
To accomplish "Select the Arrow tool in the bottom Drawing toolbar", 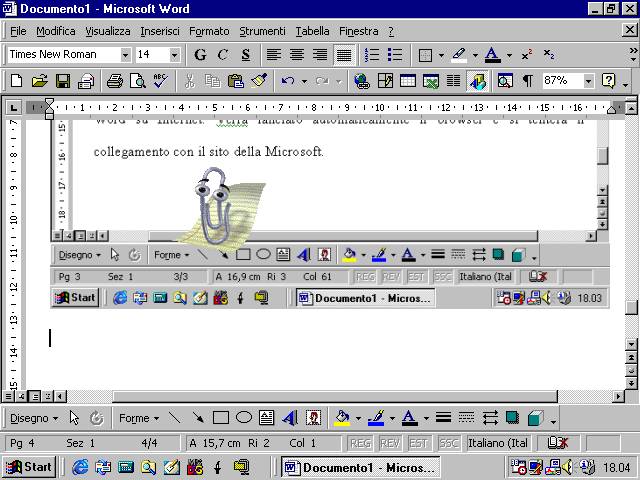I will [x=198, y=418].
